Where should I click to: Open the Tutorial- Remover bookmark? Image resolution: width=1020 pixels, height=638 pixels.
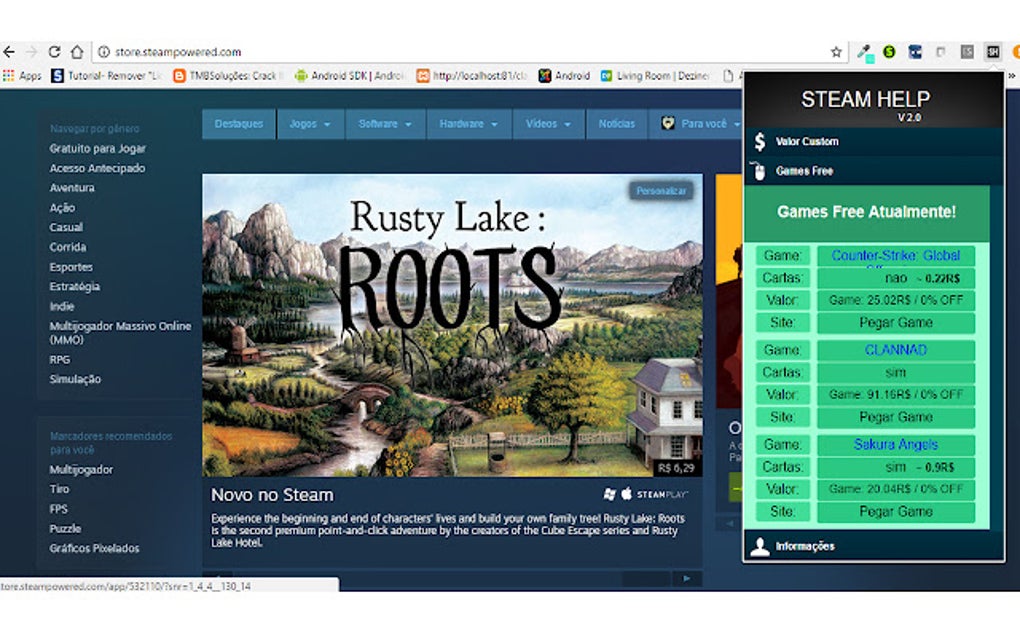pos(105,75)
